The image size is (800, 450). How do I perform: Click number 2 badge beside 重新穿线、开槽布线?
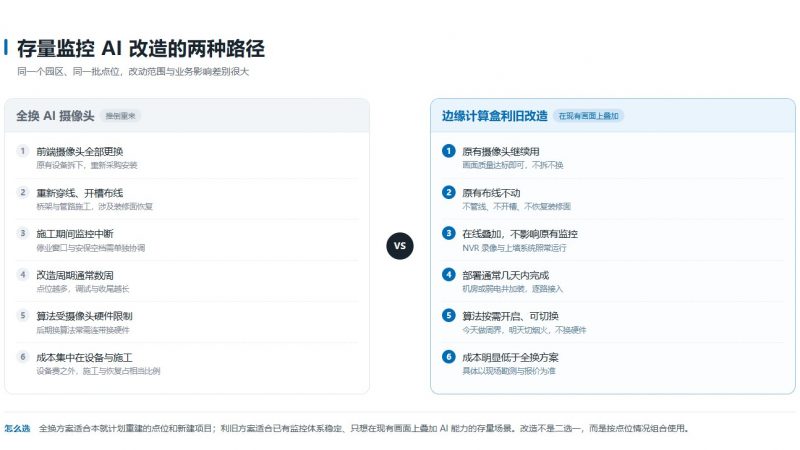pyautogui.click(x=22, y=192)
